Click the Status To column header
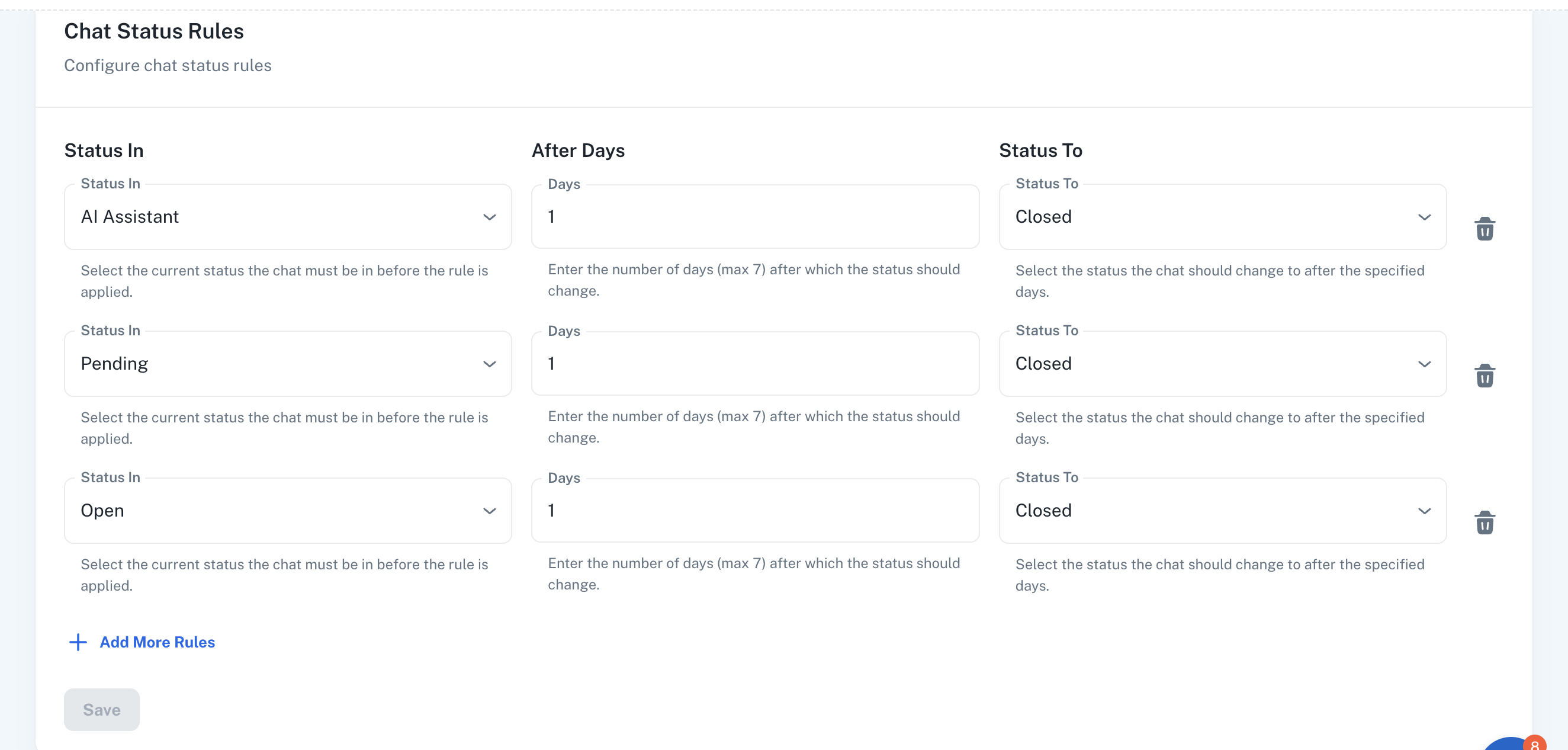Viewport: 1568px width, 750px height. point(1041,150)
